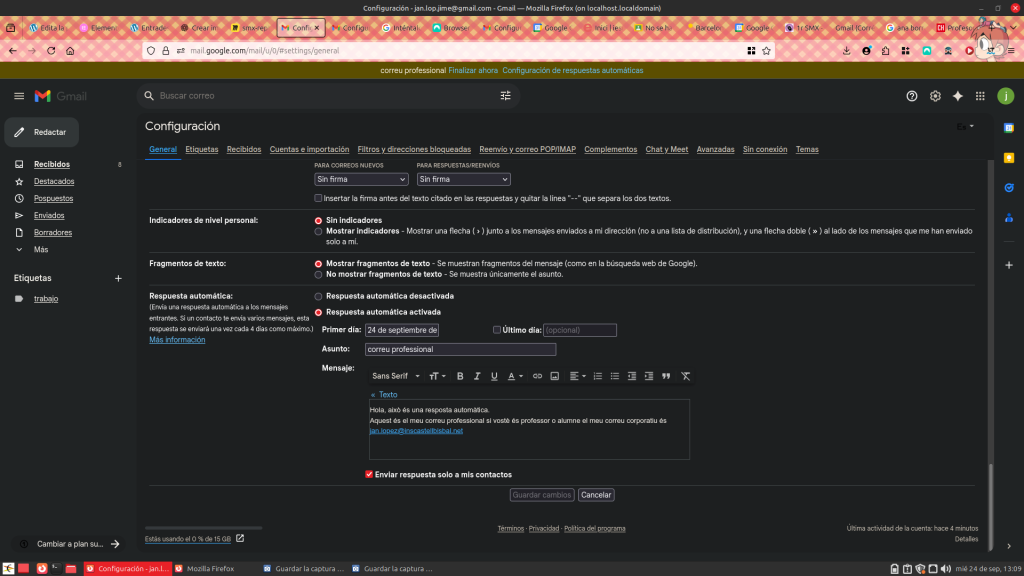Open Google Keep in side panel
This screenshot has height=576, width=1024.
coord(1009,157)
